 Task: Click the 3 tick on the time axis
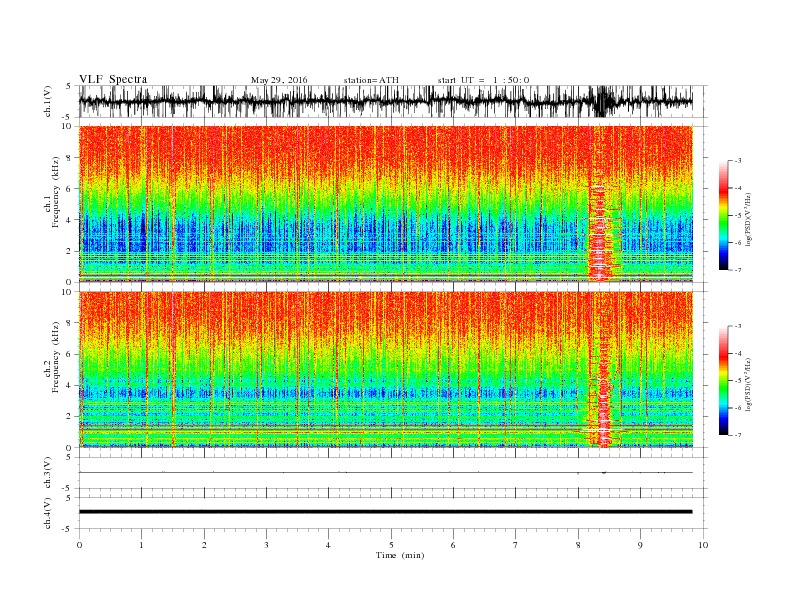tap(266, 545)
